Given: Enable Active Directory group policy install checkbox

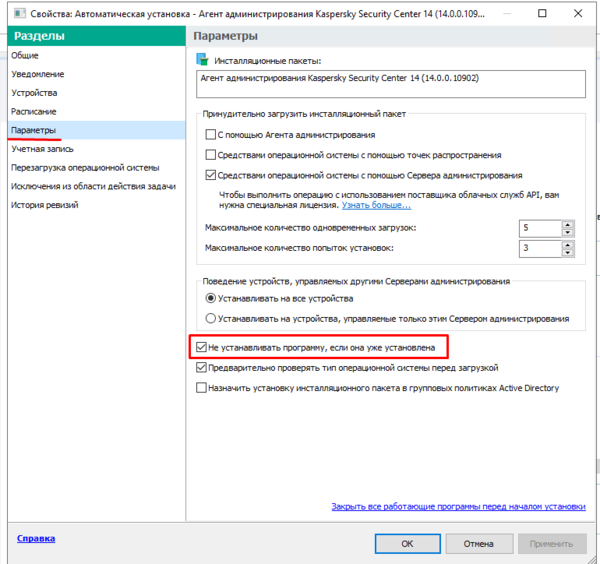Looking at the screenshot, I should [201, 388].
